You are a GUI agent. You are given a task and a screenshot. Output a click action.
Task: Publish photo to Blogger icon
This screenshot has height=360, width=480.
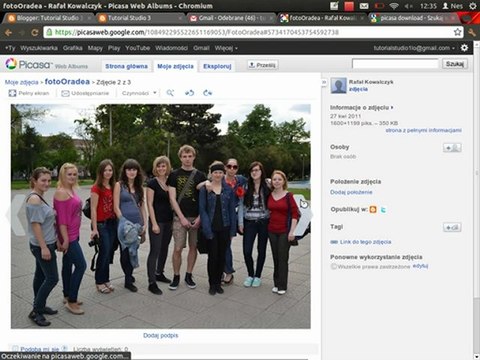373,209
